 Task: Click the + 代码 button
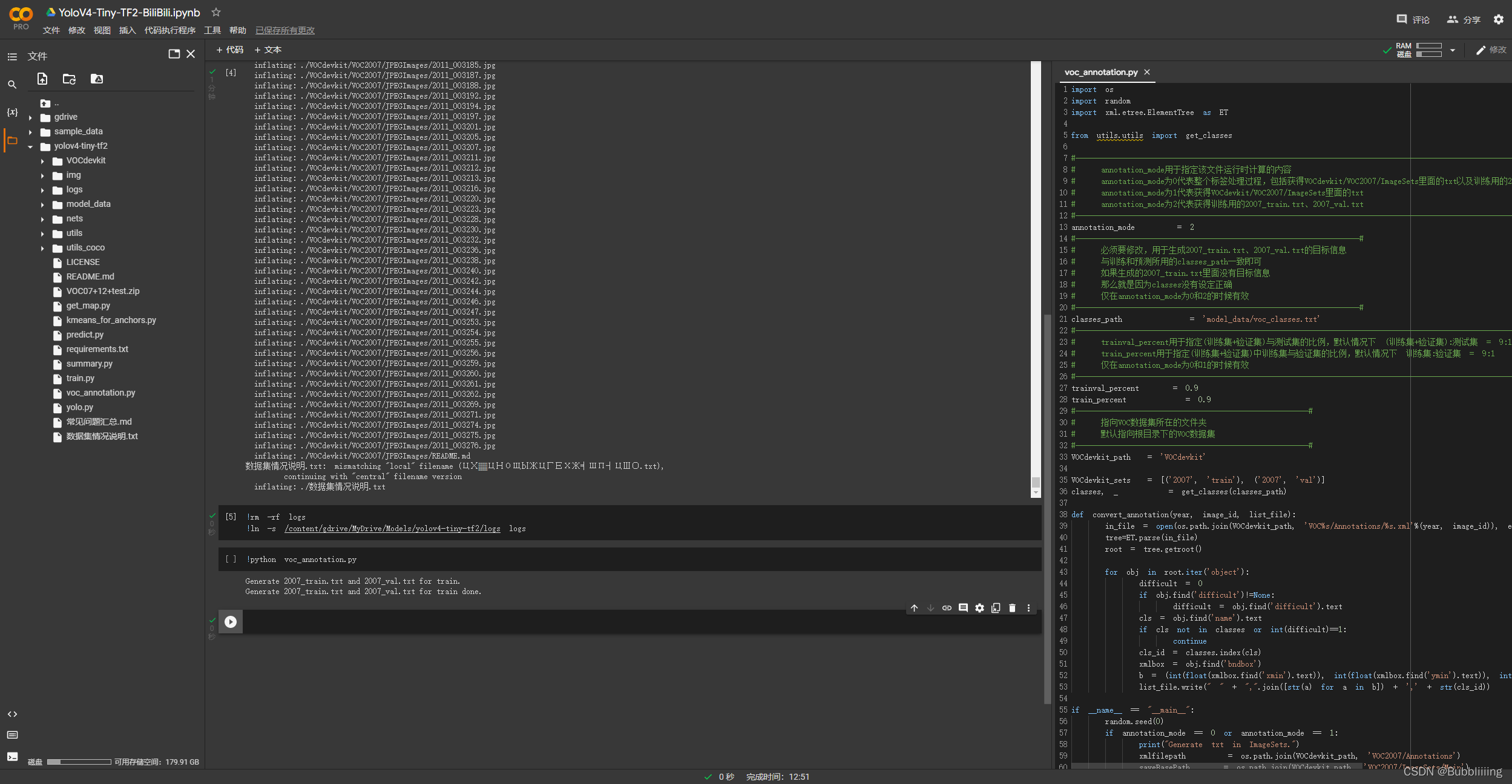click(x=230, y=50)
